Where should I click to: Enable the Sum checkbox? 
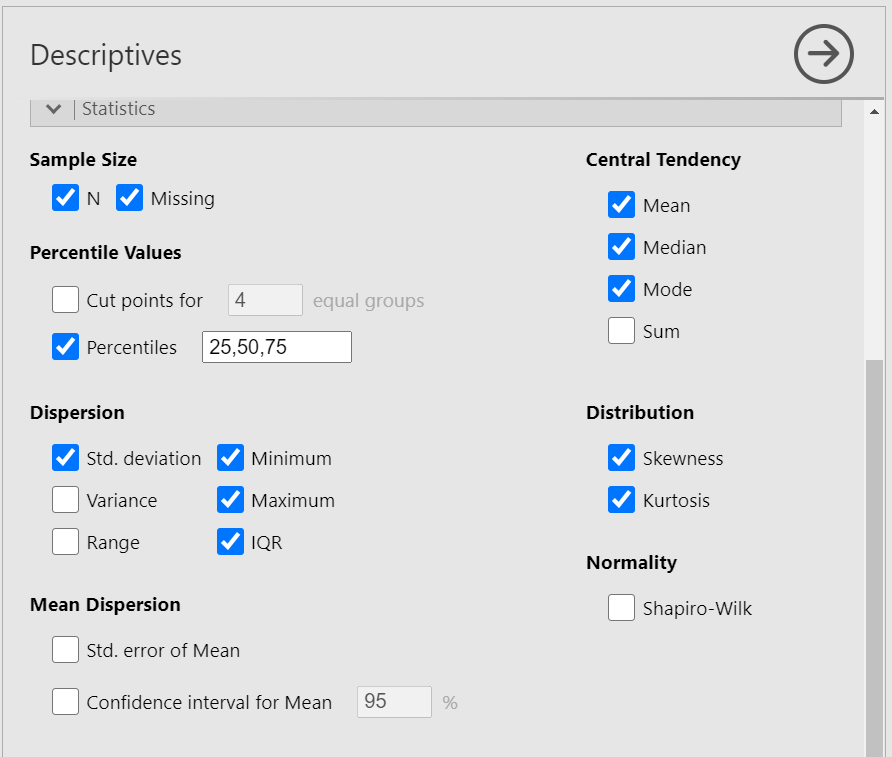(622, 331)
